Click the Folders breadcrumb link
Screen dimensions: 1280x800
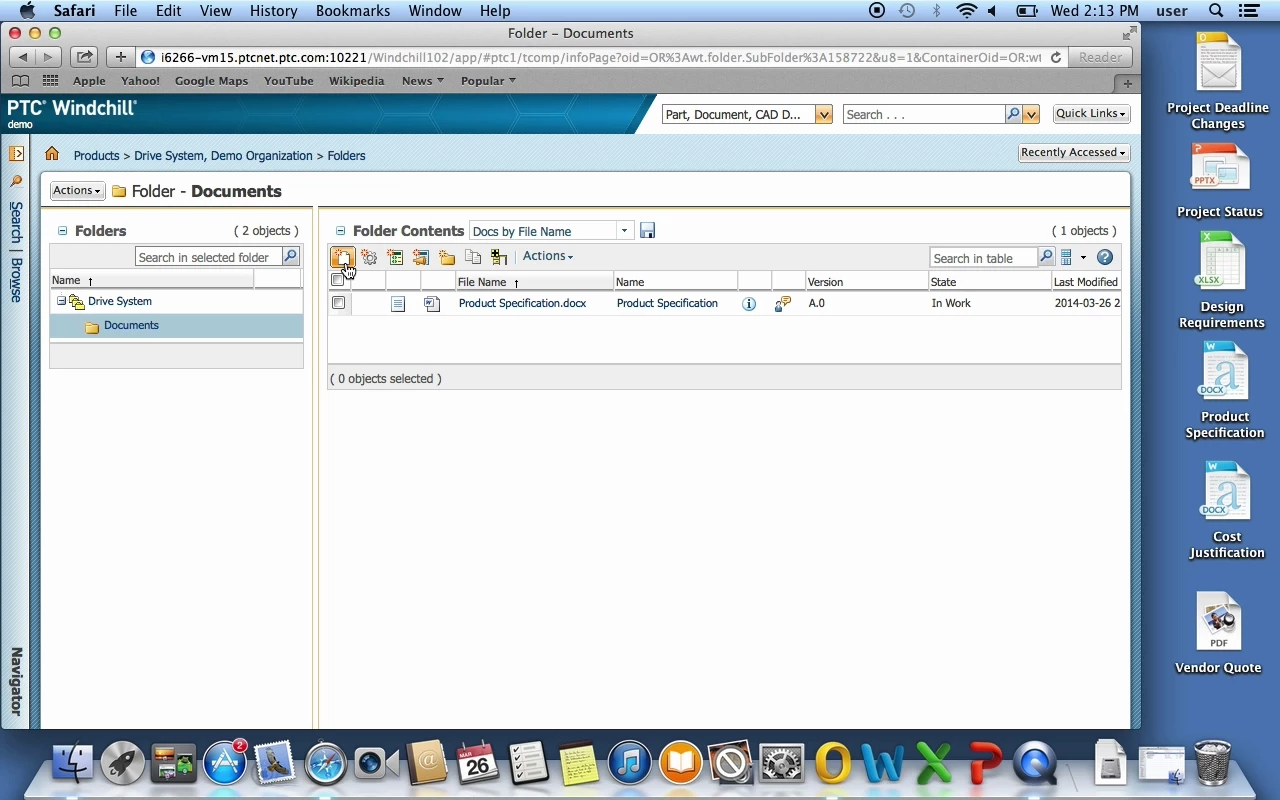pyautogui.click(x=346, y=156)
